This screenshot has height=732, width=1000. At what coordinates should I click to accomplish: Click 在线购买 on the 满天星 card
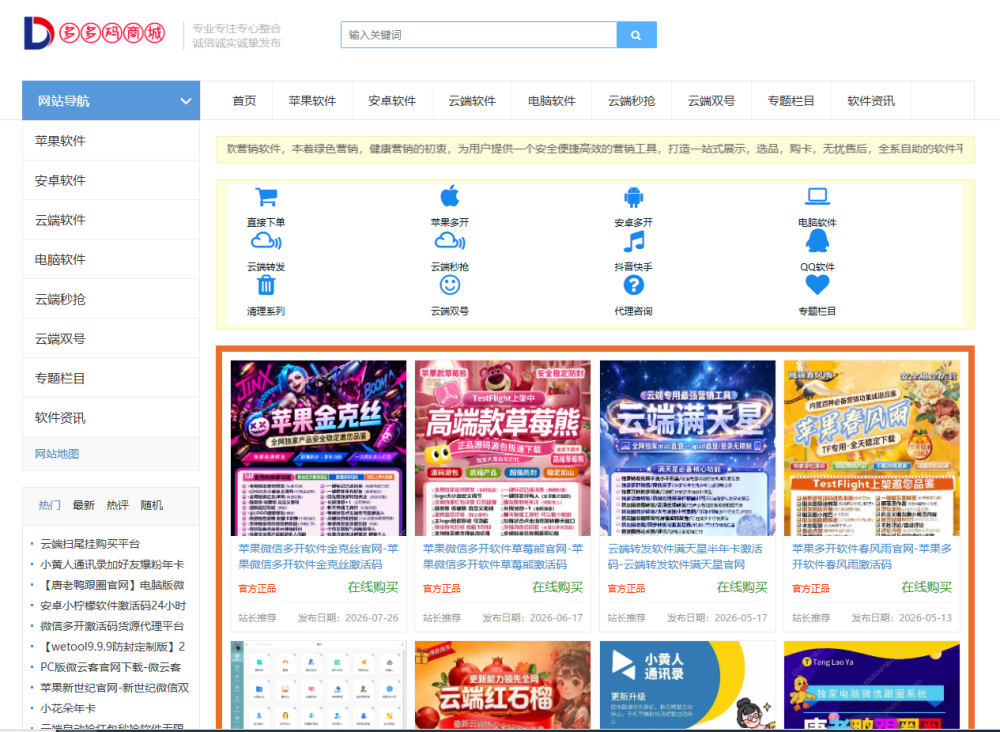point(742,587)
